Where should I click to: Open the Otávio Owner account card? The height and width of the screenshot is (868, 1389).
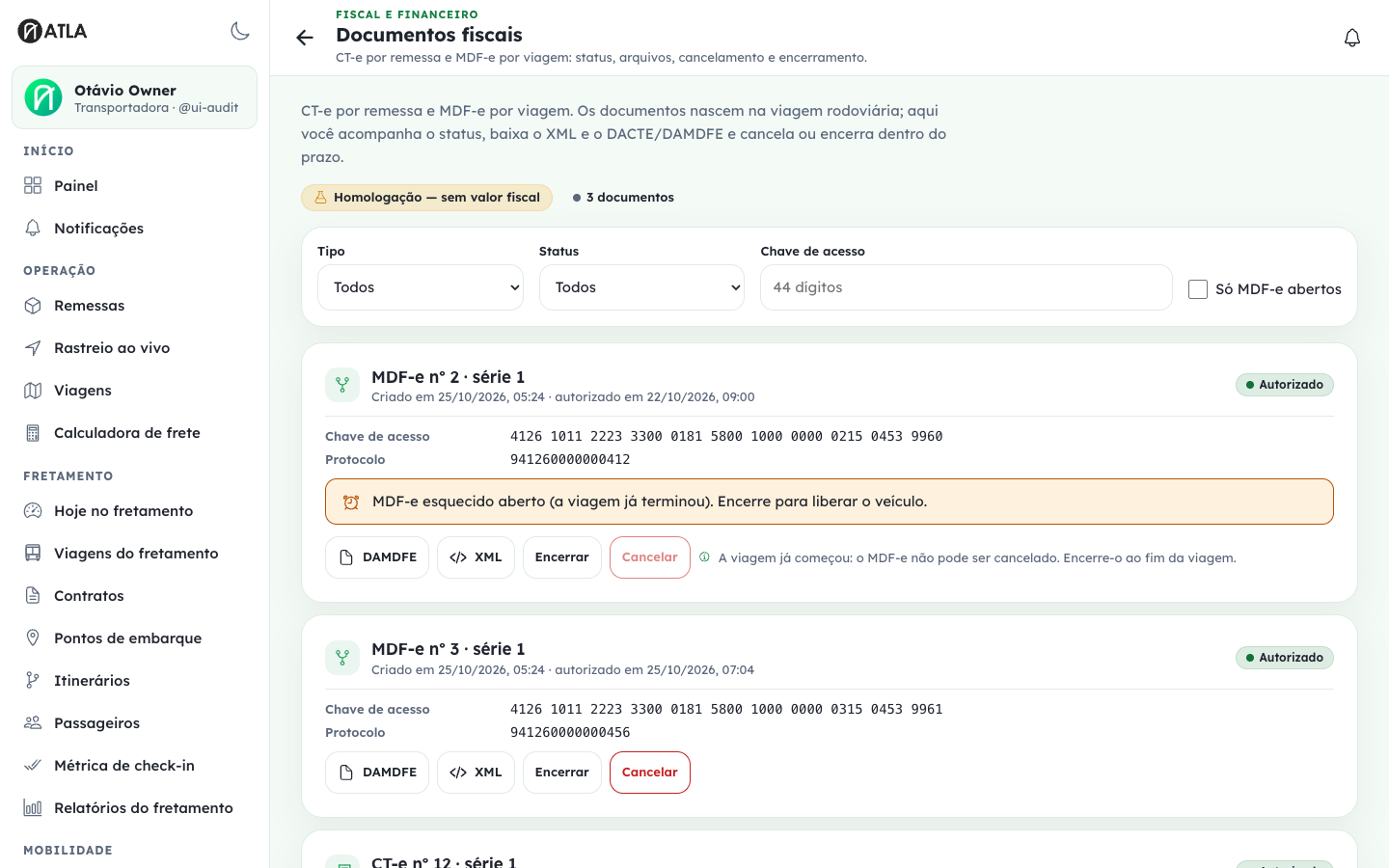coord(134,97)
